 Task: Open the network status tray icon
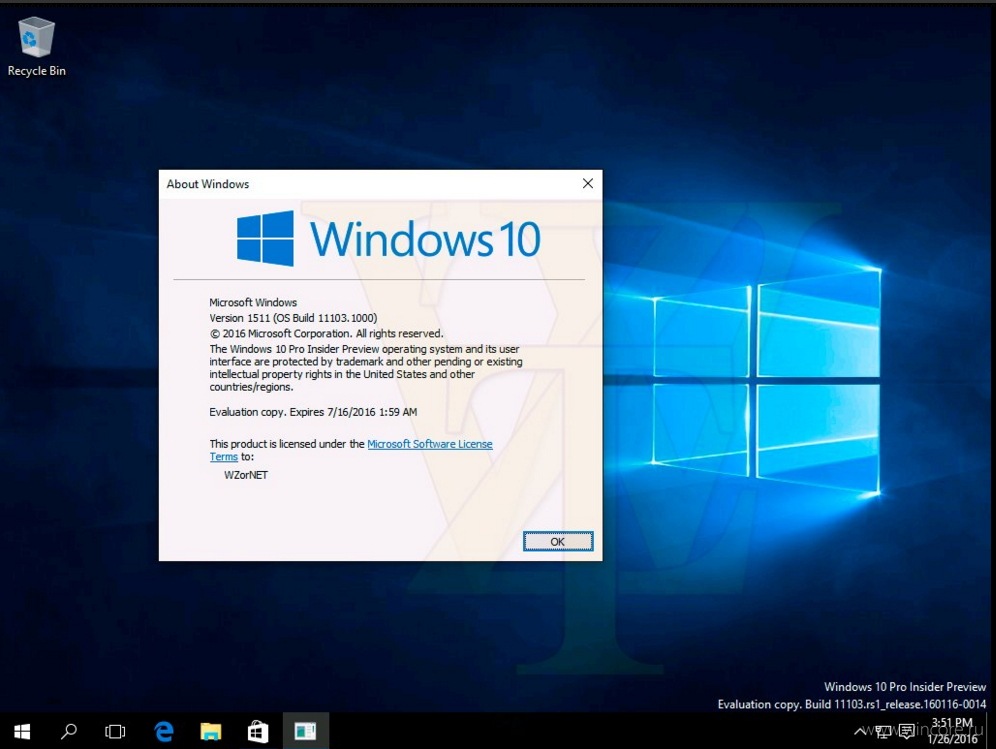(x=883, y=732)
